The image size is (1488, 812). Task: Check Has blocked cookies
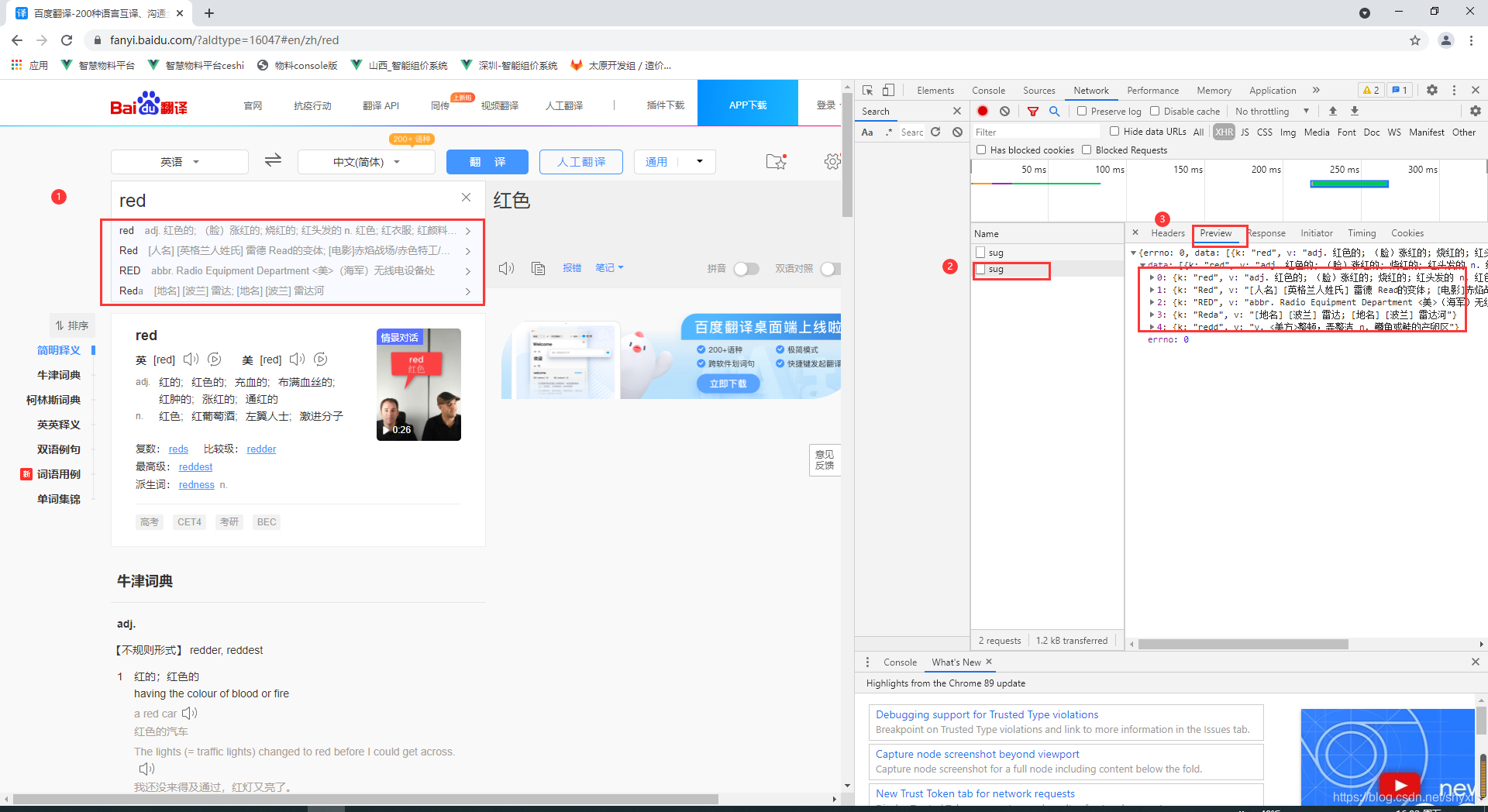point(981,150)
